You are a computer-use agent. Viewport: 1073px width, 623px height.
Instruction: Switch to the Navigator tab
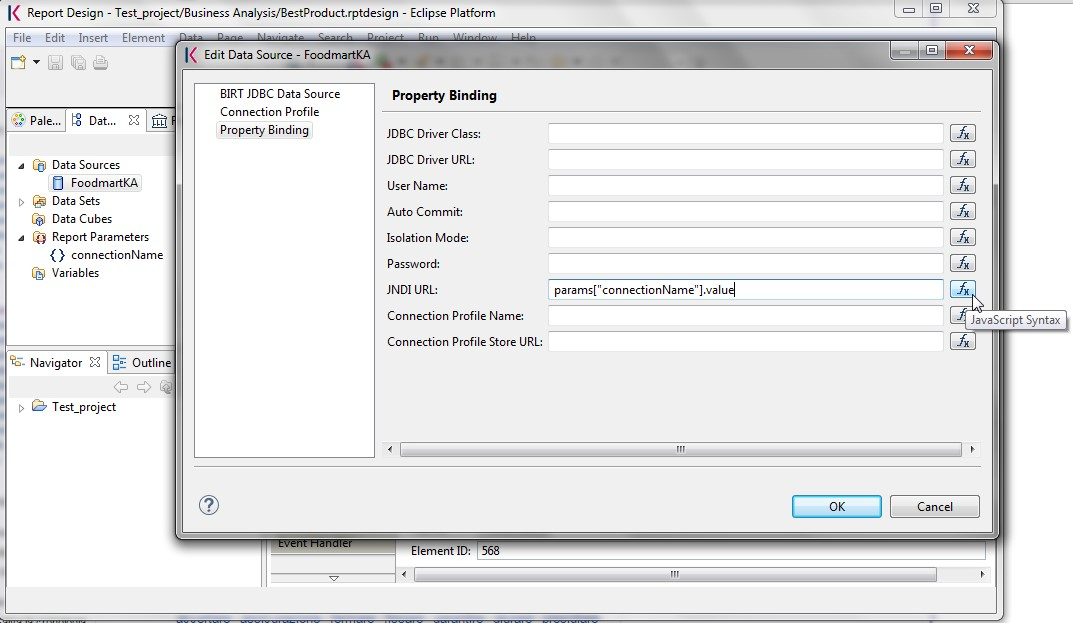[x=55, y=363]
